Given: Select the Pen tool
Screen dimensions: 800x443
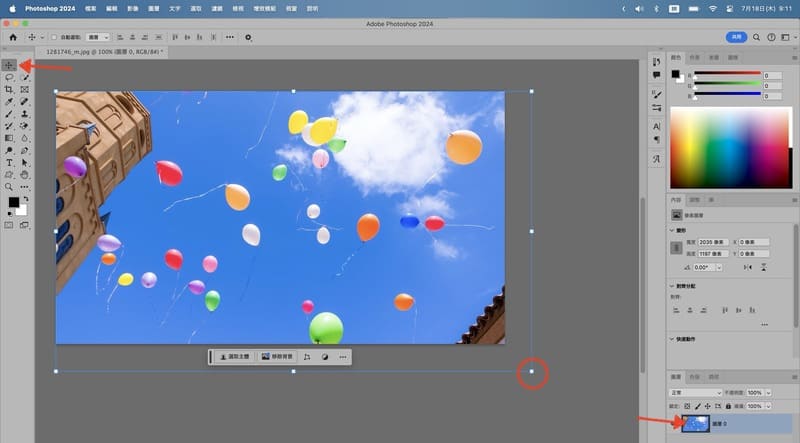Looking at the screenshot, I should tap(24, 151).
